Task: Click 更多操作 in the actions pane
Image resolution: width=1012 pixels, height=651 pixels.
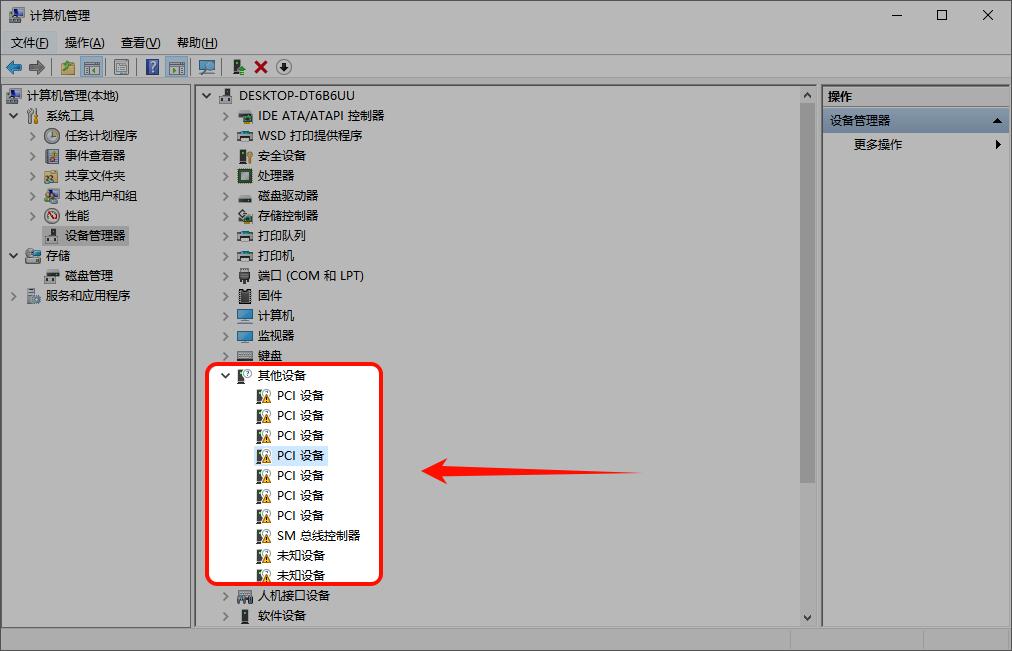Action: tap(878, 145)
